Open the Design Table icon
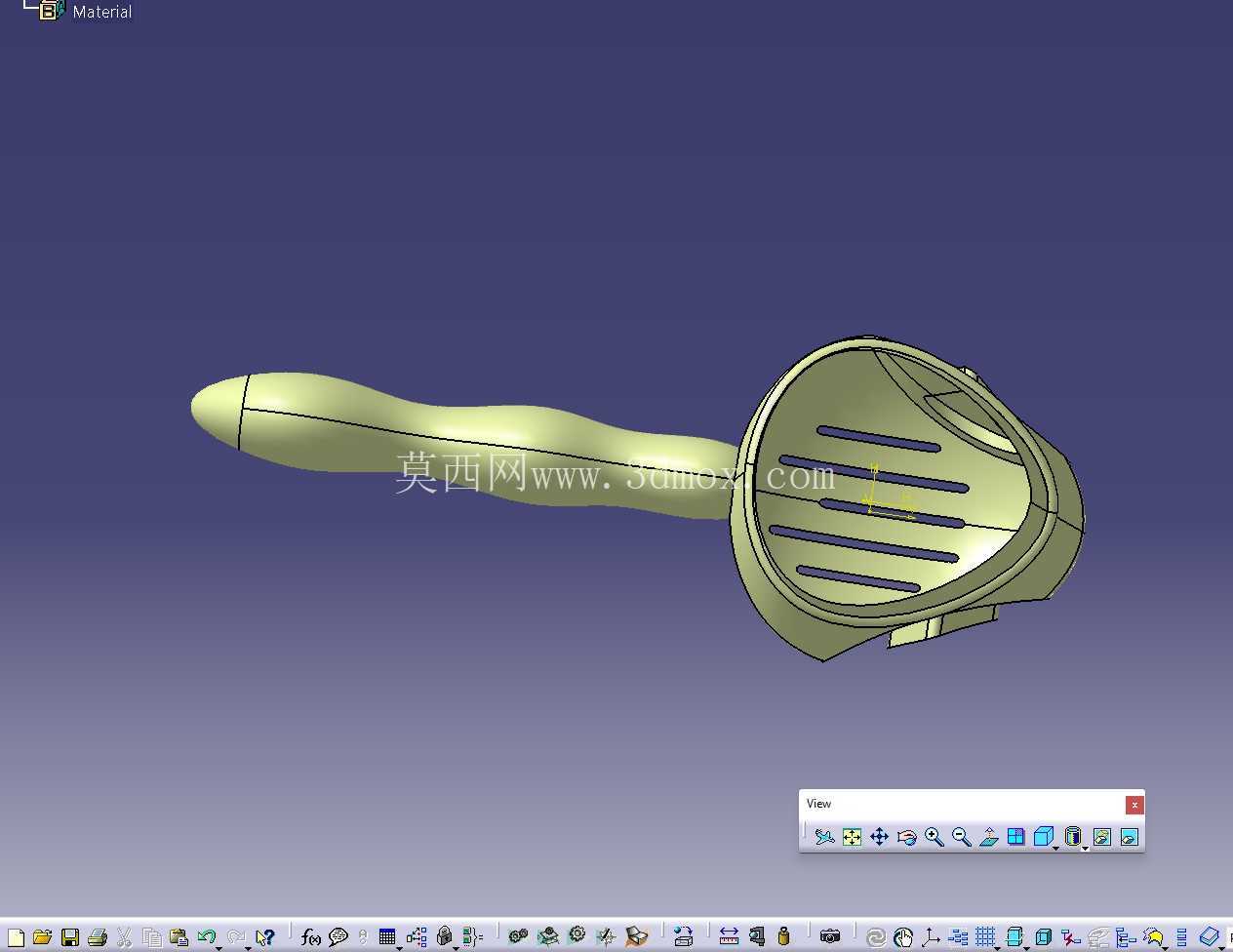 (x=386, y=937)
